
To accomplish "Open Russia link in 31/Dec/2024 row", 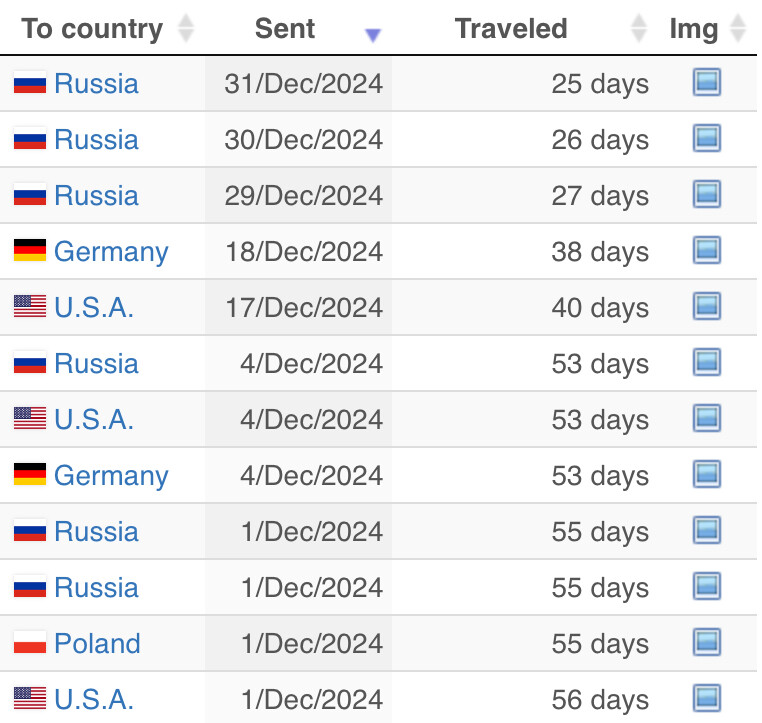I will pyautogui.click(x=96, y=83).
